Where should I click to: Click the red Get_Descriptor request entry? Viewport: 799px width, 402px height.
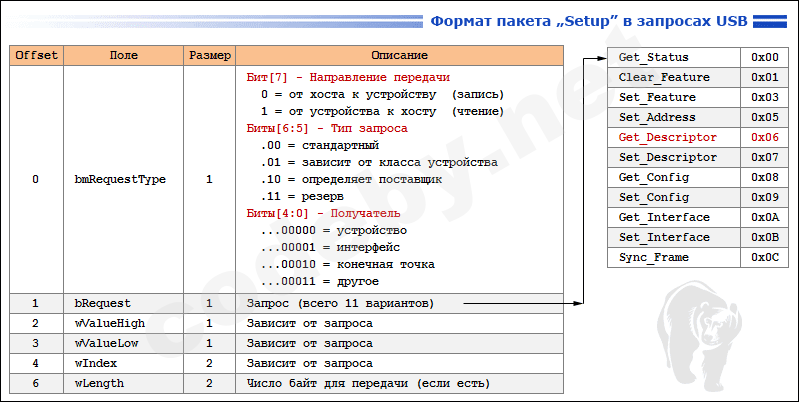tap(668, 137)
